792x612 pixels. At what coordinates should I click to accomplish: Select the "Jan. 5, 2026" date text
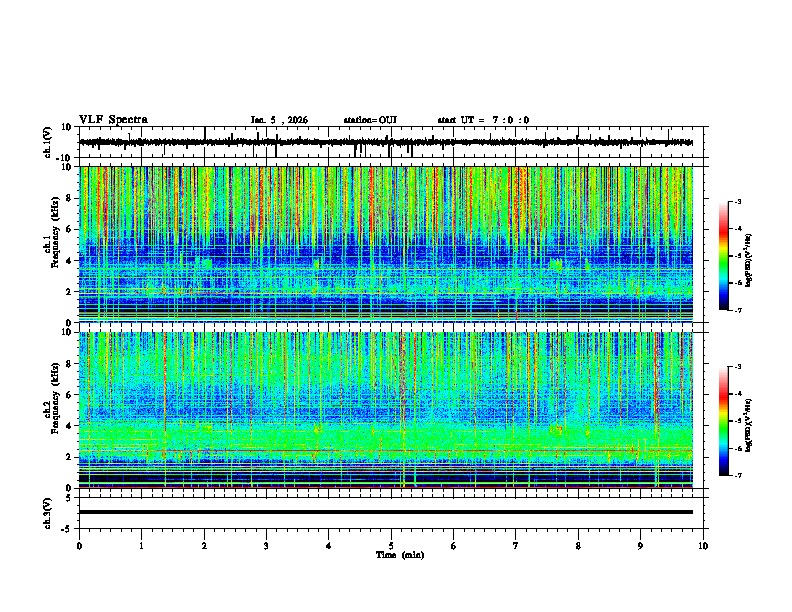point(279,120)
